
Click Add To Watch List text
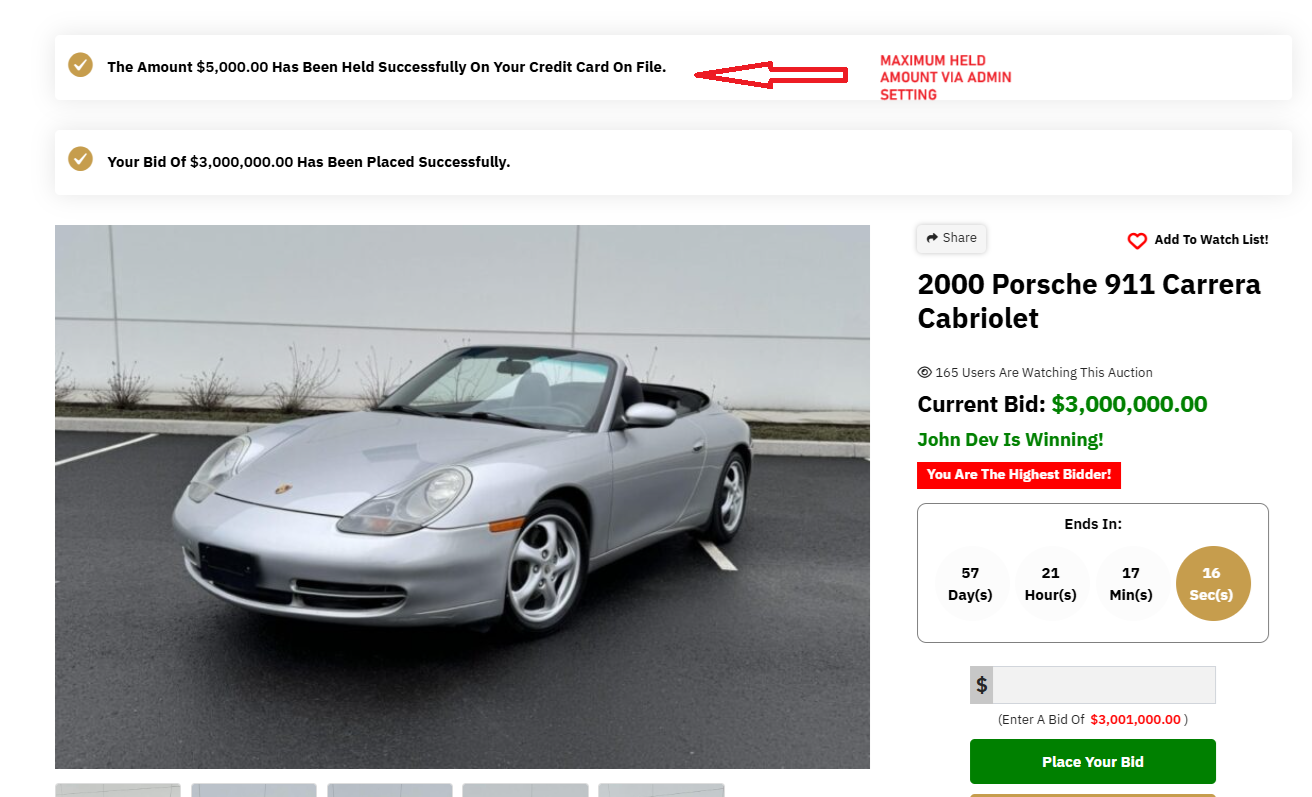(x=1211, y=240)
